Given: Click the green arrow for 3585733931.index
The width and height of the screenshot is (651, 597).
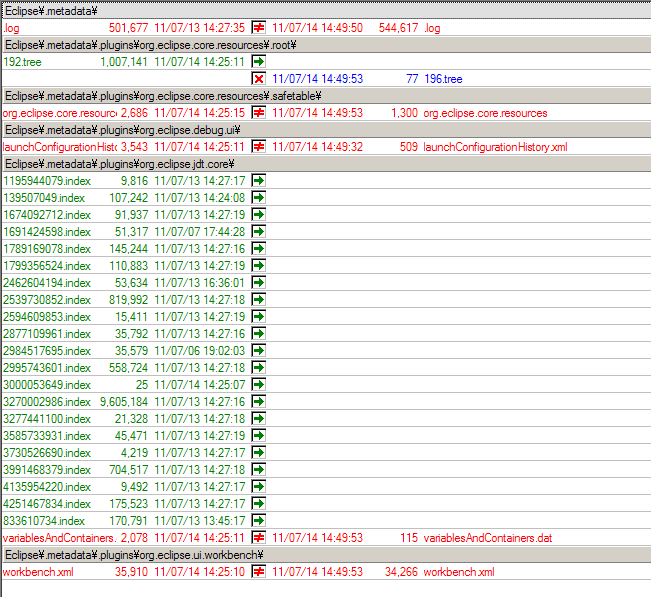Looking at the screenshot, I should (259, 436).
